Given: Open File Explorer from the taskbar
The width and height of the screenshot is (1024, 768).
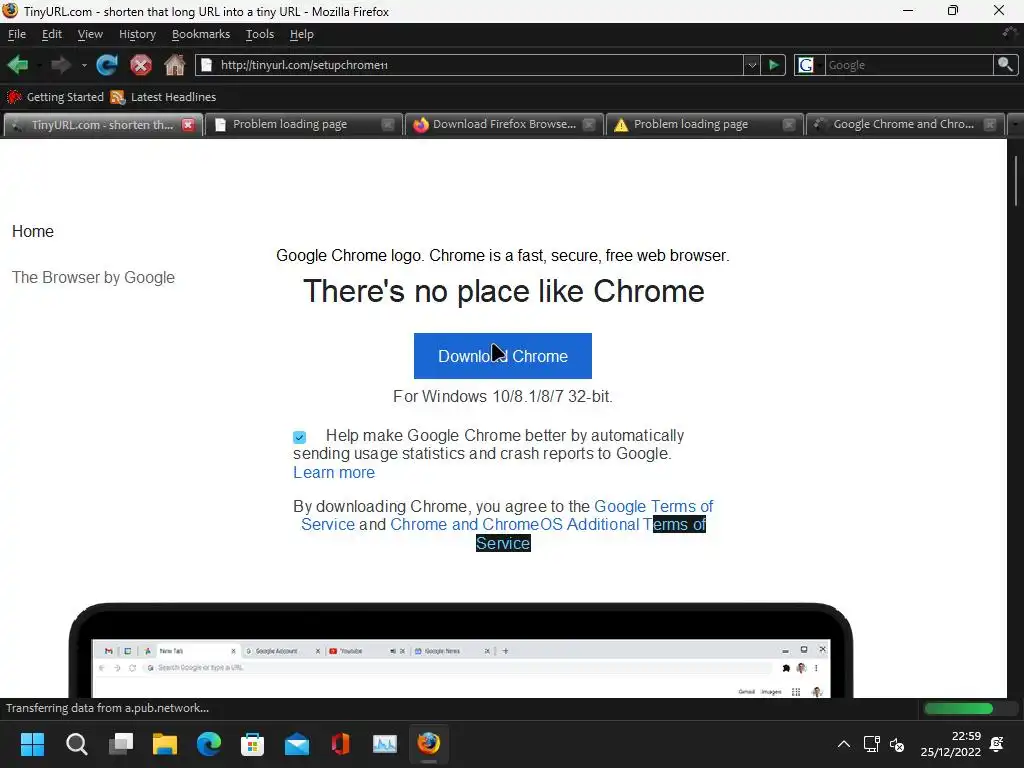Looking at the screenshot, I should coord(165,744).
